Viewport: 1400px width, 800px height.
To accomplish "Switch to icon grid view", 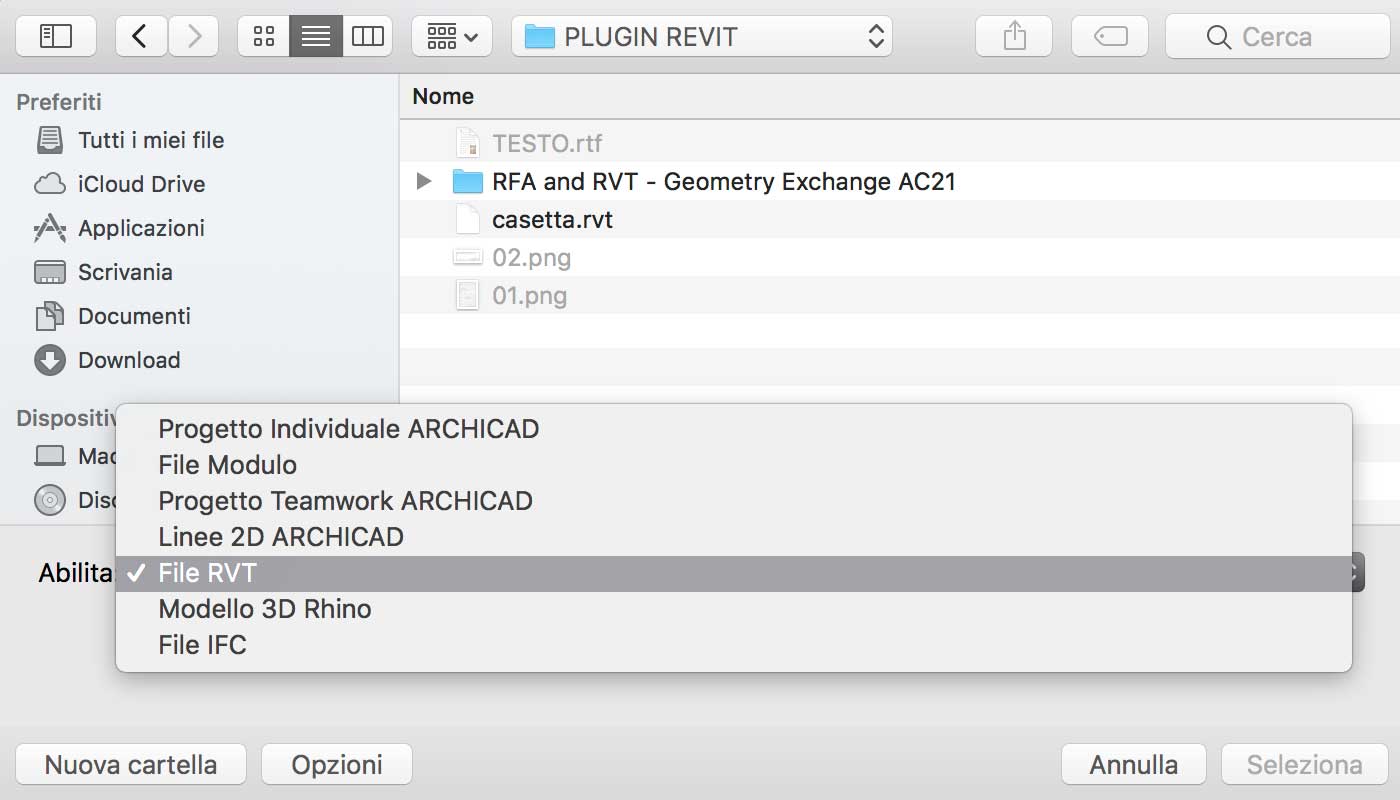I will [x=264, y=37].
